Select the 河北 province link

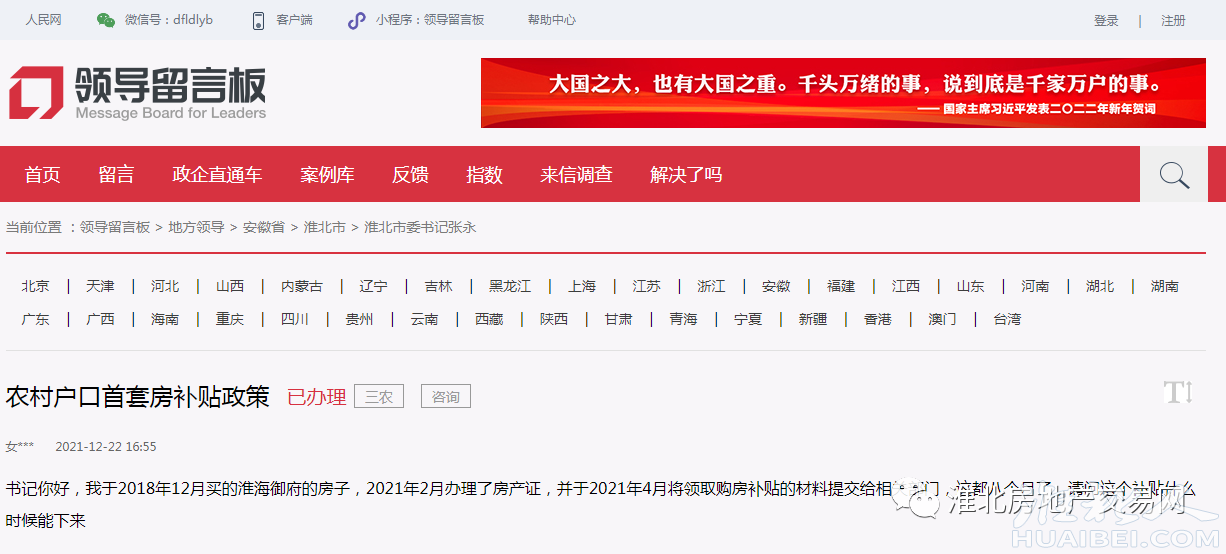165,286
